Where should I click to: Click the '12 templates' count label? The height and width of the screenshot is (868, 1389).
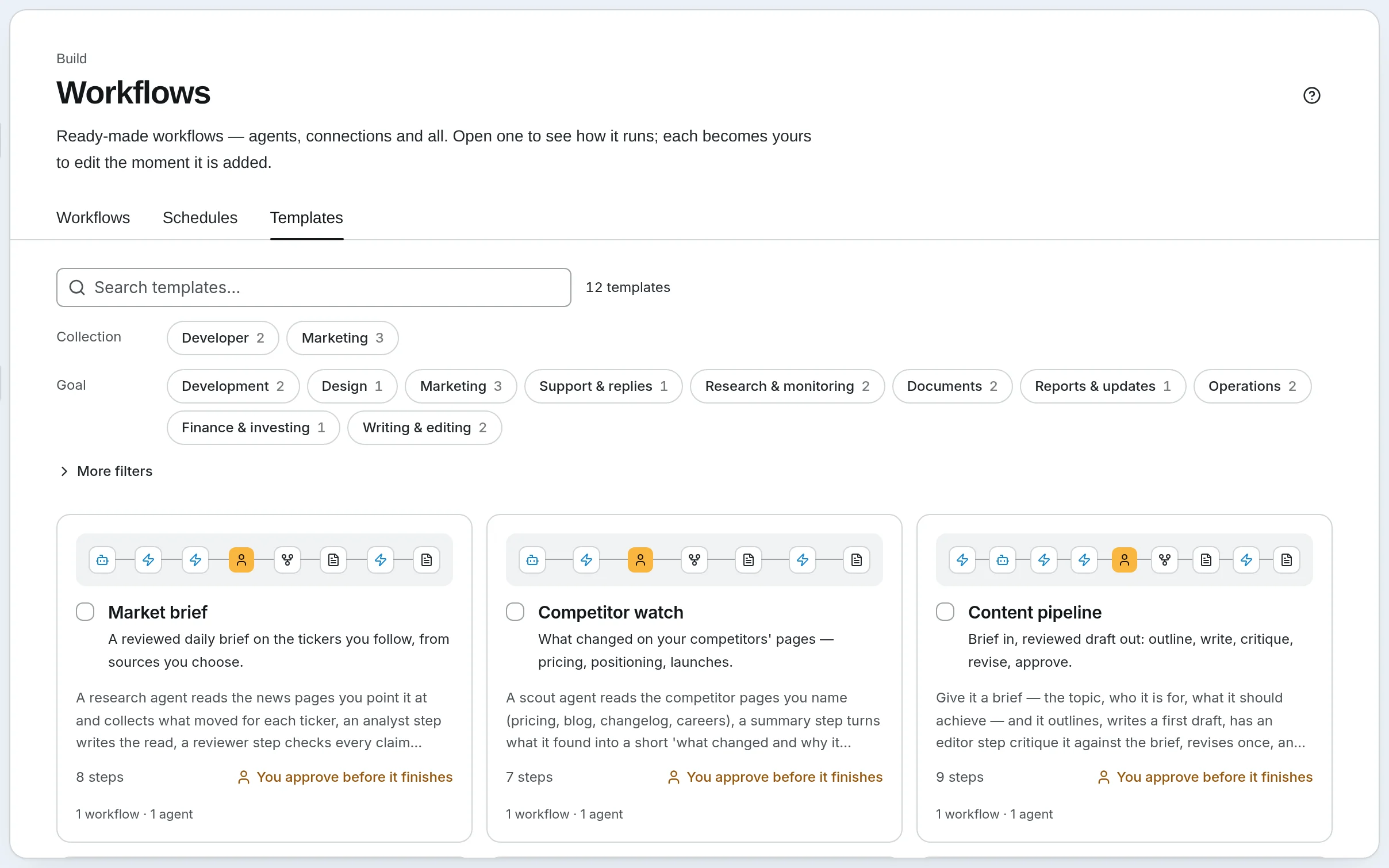tap(628, 287)
